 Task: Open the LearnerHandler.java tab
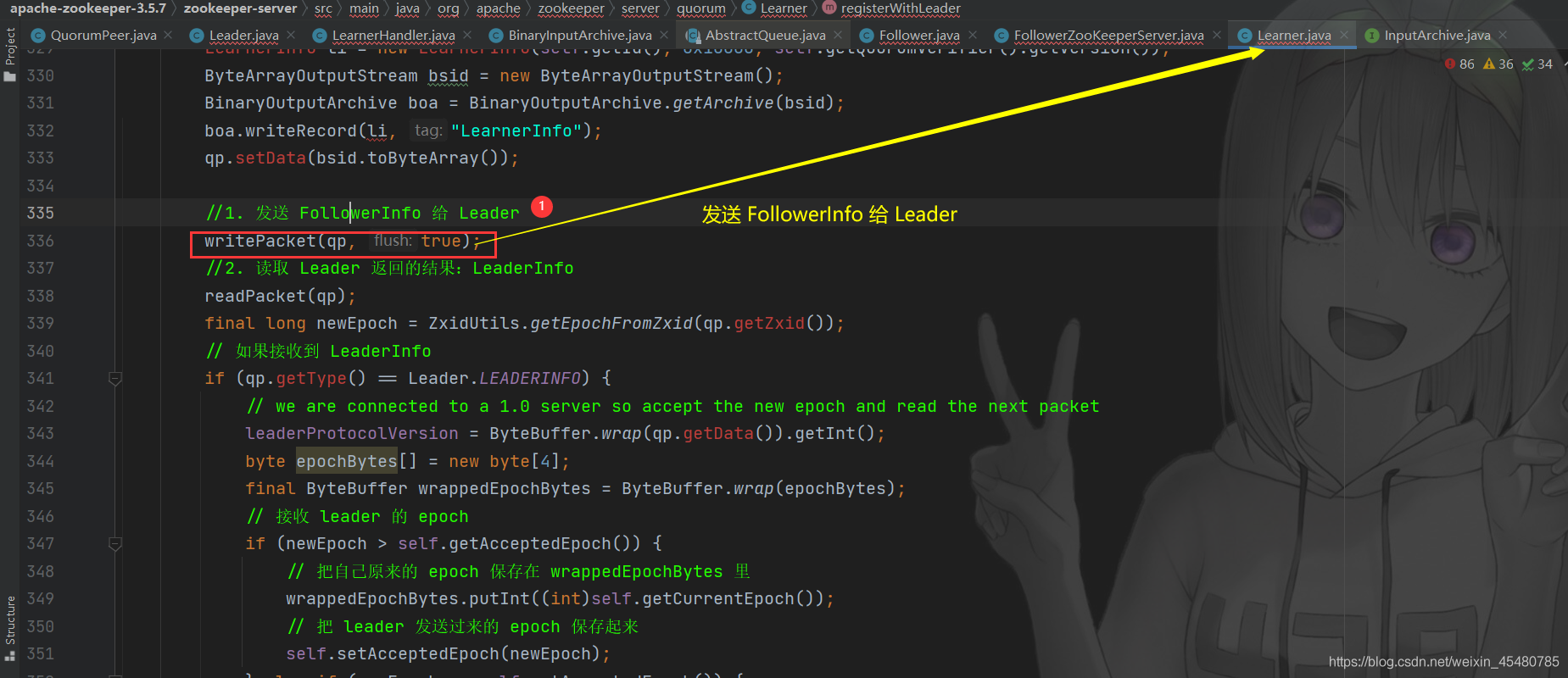(393, 36)
